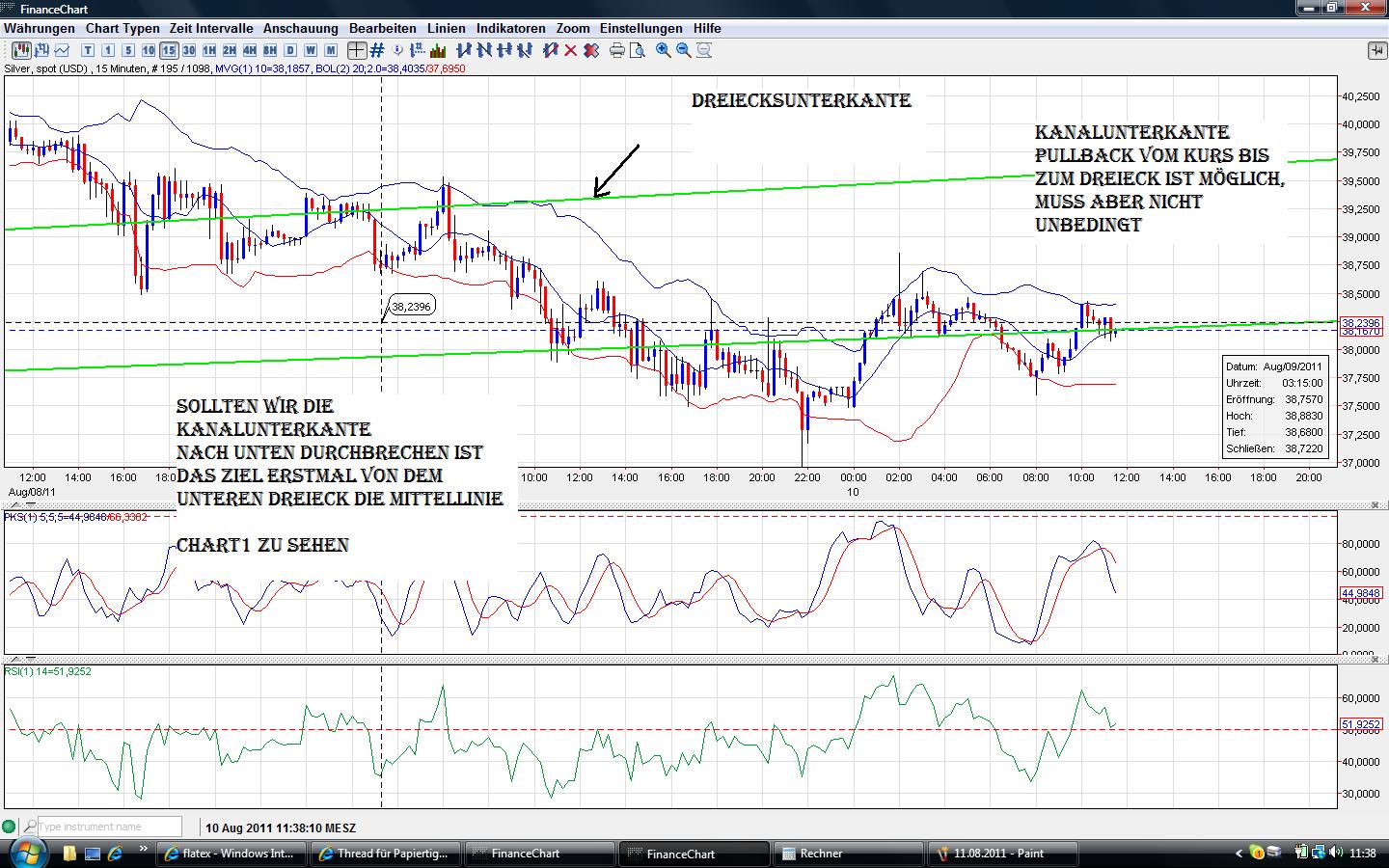Toggle the chart grid icon

(378, 50)
